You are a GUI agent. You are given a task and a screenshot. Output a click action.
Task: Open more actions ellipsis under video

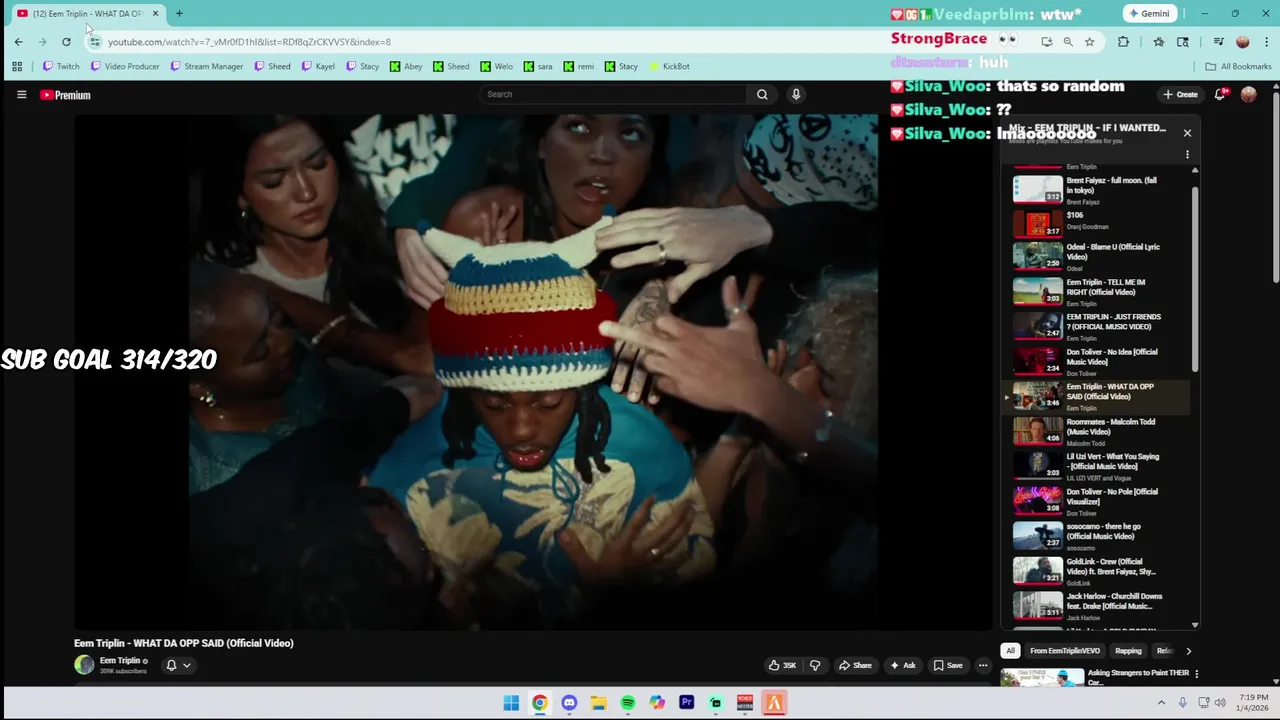pos(983,665)
